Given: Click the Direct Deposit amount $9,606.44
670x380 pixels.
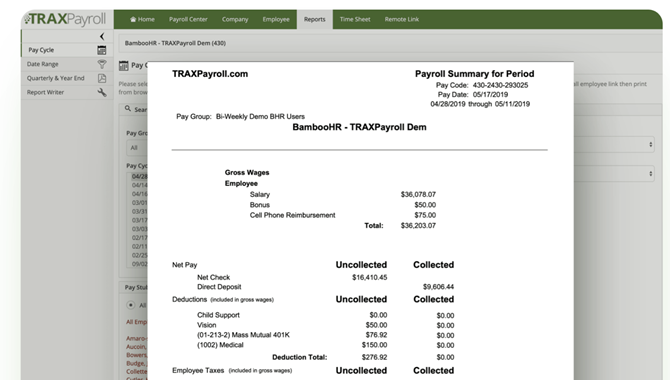Looking at the screenshot, I should pyautogui.click(x=438, y=287).
